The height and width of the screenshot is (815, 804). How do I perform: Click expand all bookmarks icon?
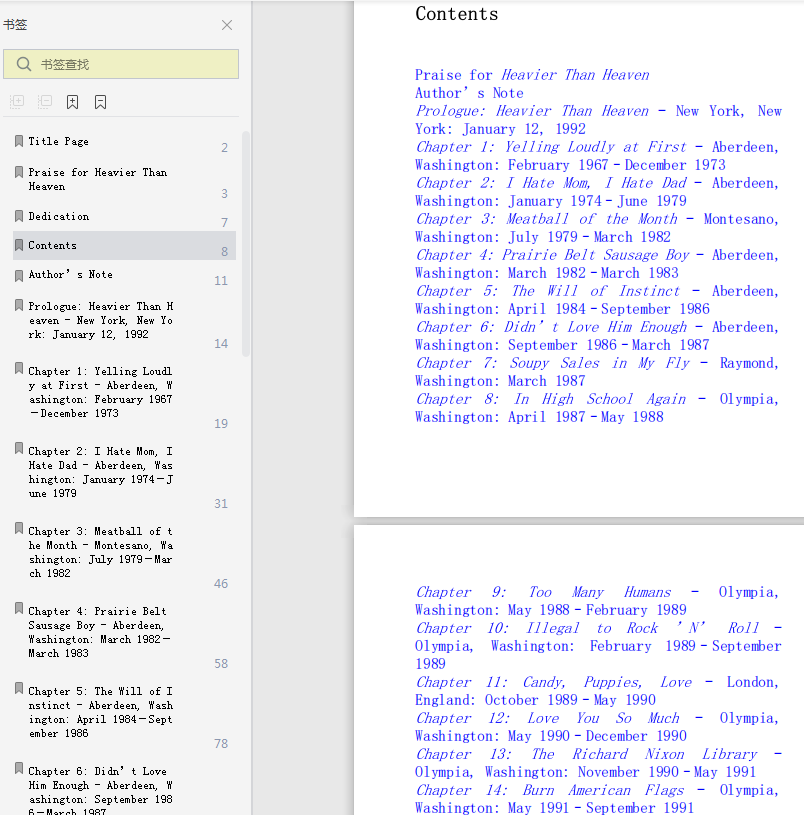[x=17, y=101]
